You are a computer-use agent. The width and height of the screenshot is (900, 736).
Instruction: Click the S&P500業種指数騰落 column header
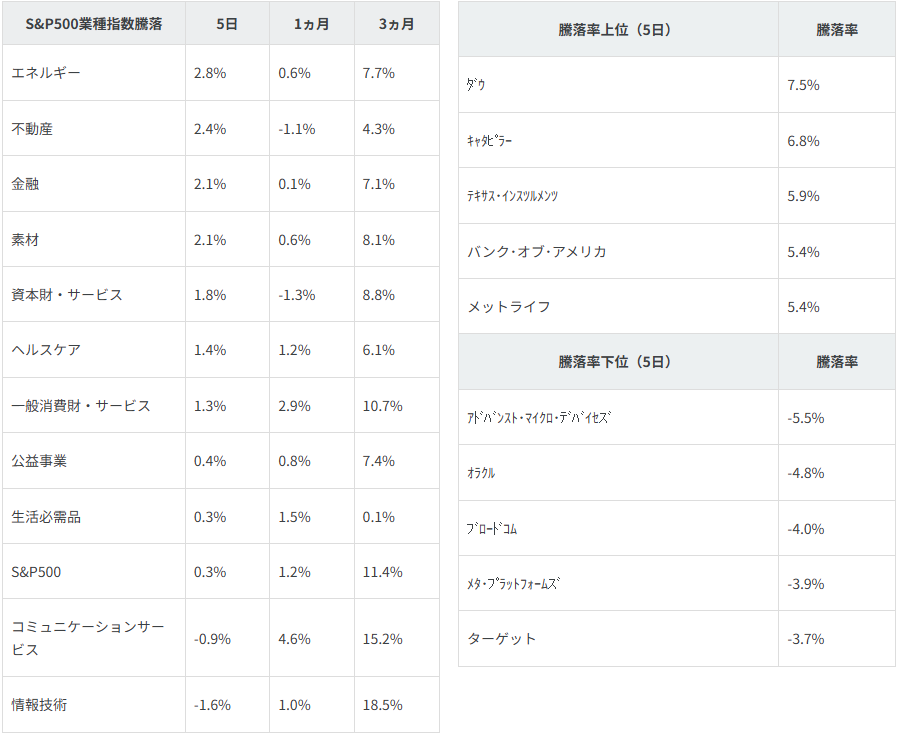click(x=93, y=24)
